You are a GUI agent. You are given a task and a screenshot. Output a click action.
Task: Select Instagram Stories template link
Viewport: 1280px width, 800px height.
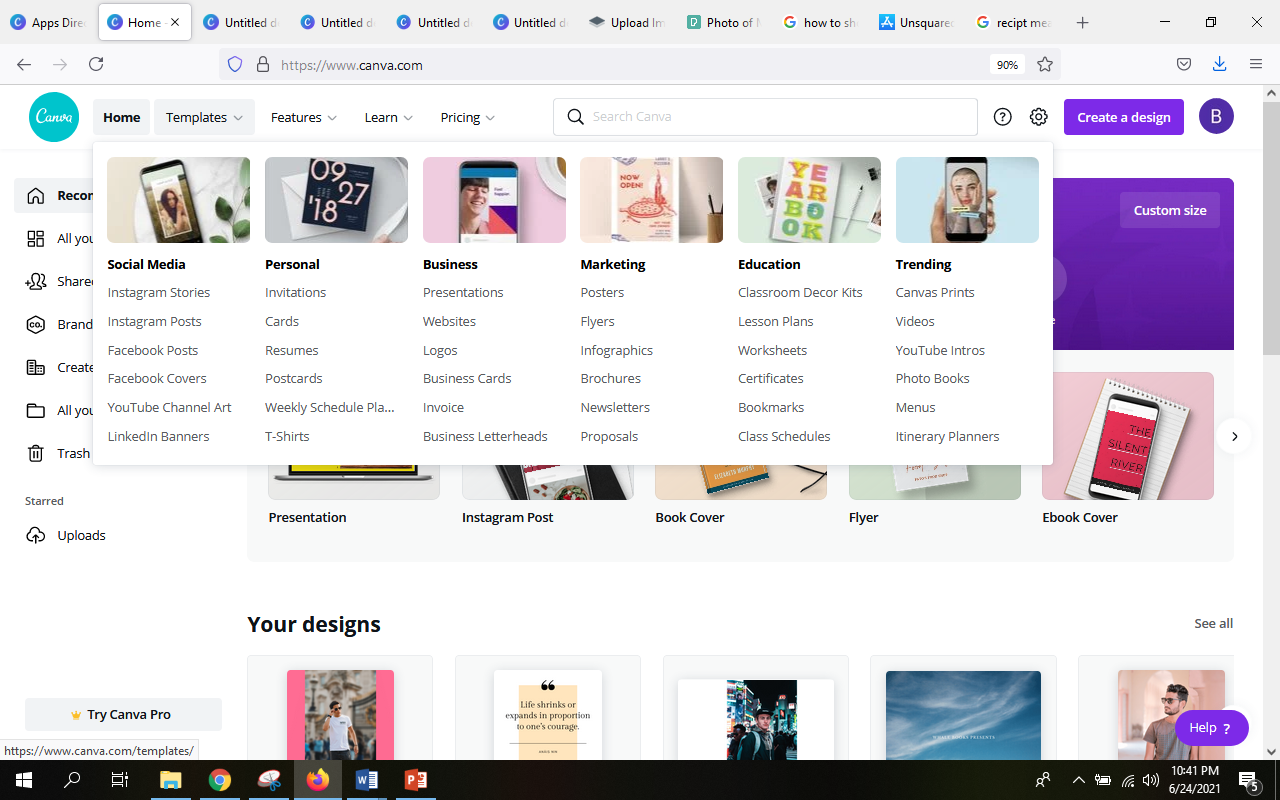[x=159, y=292]
